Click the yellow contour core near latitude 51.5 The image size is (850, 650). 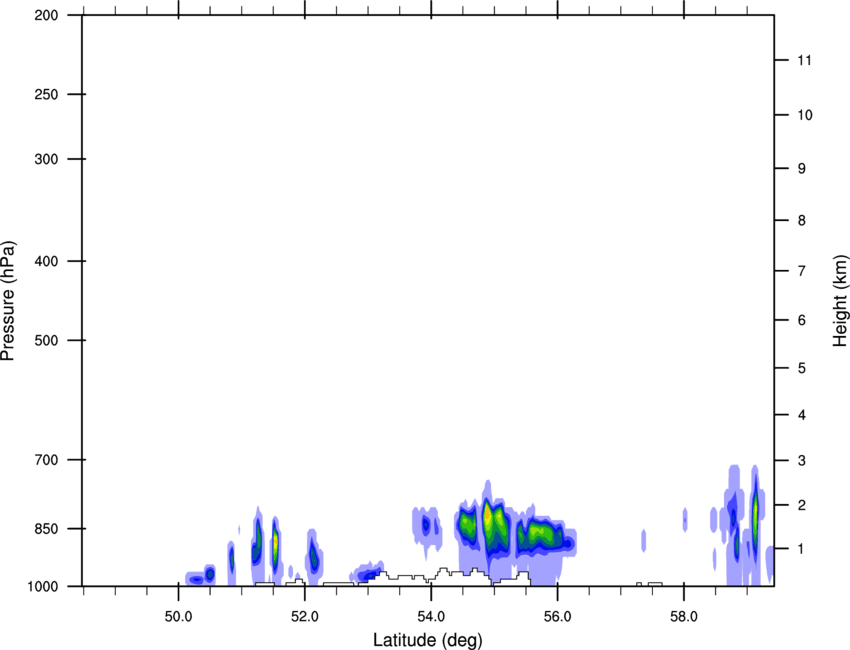click(x=275, y=541)
